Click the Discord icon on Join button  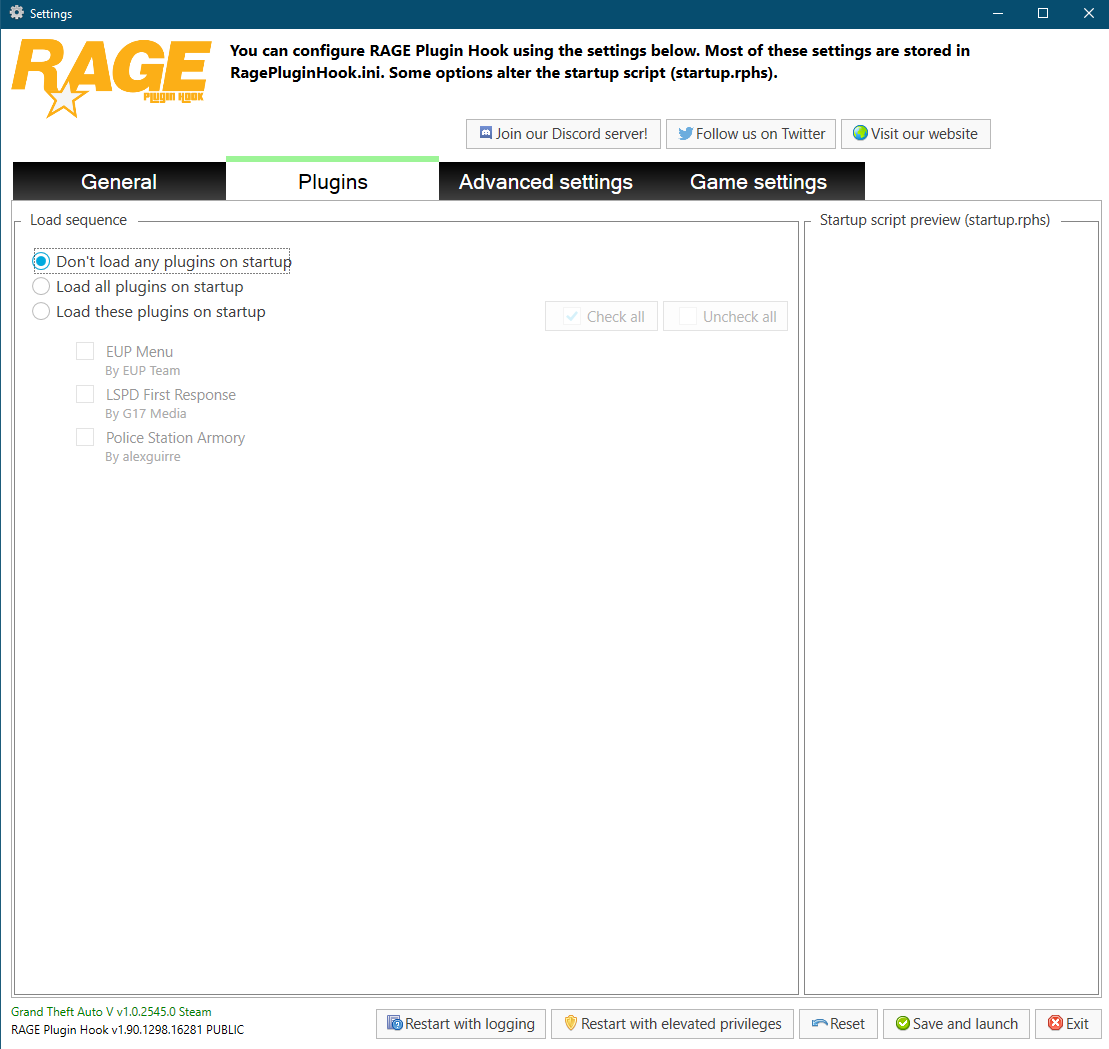coord(486,133)
